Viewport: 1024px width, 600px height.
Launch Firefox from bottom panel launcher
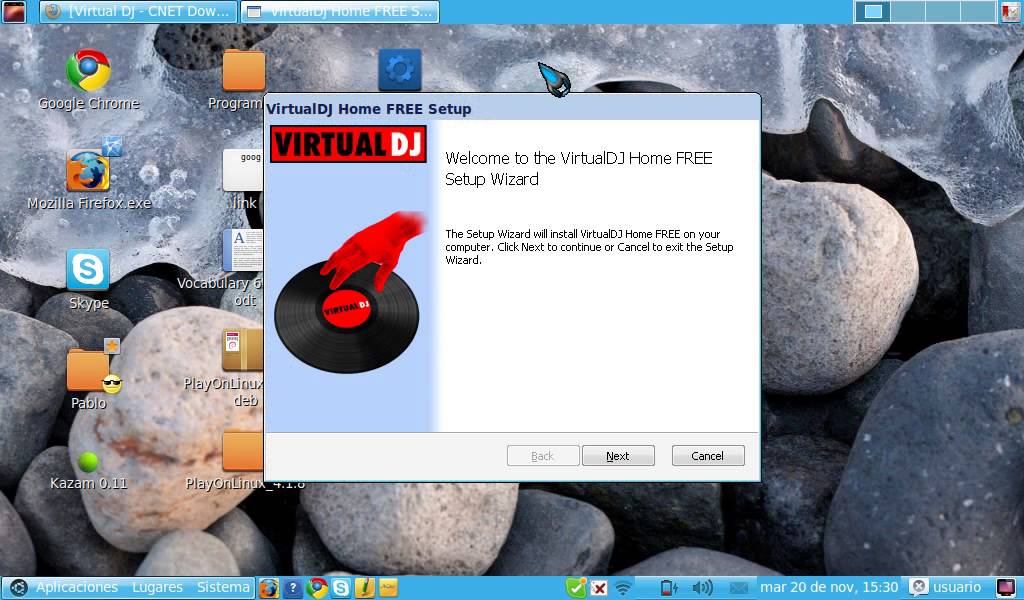tap(268, 588)
